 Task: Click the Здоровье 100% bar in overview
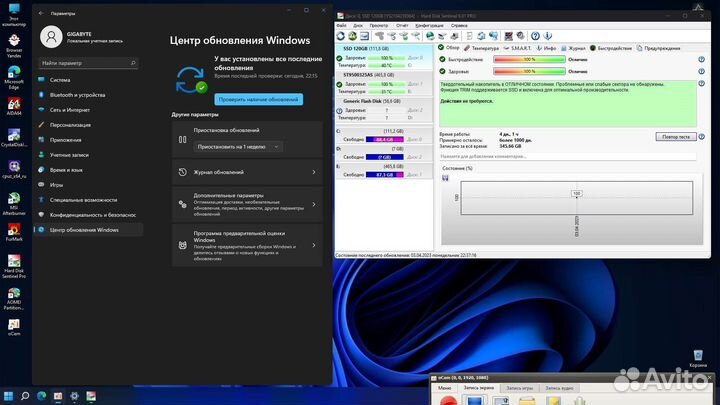coord(529,72)
